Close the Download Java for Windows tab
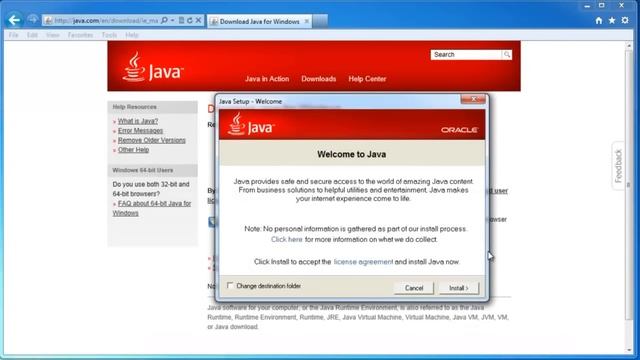This screenshot has height=360, width=640. pyautogui.click(x=307, y=21)
